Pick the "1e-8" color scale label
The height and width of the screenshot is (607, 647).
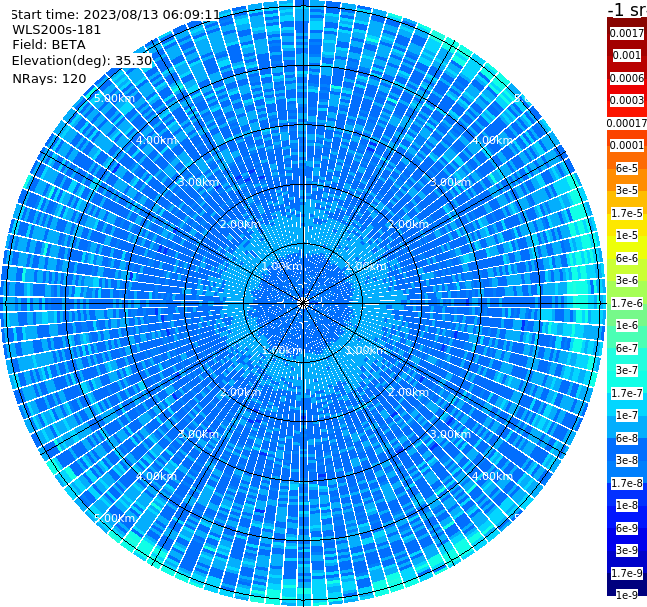(627, 505)
